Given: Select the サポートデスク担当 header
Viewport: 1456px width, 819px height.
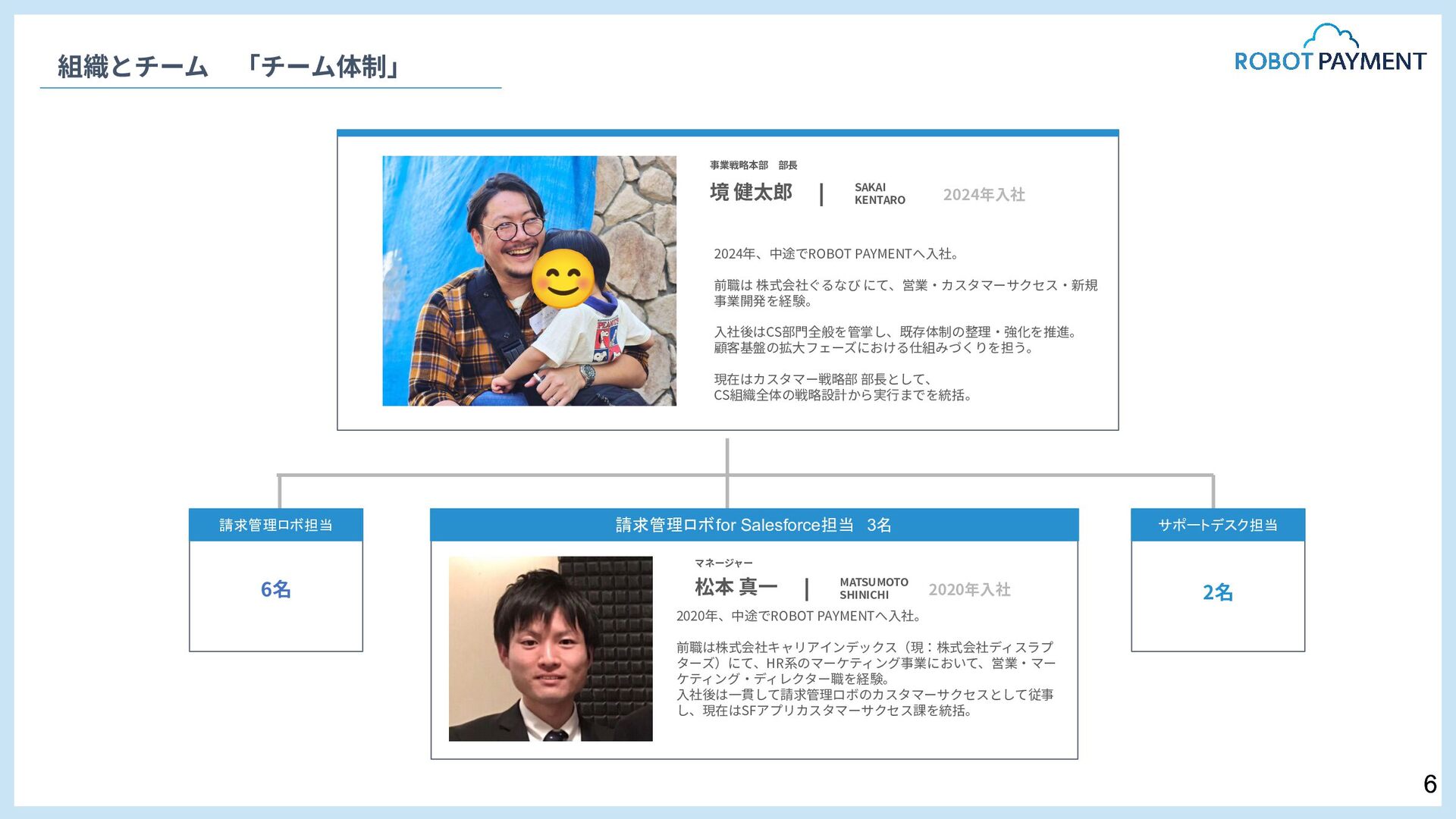Looking at the screenshot, I should click(x=1217, y=525).
